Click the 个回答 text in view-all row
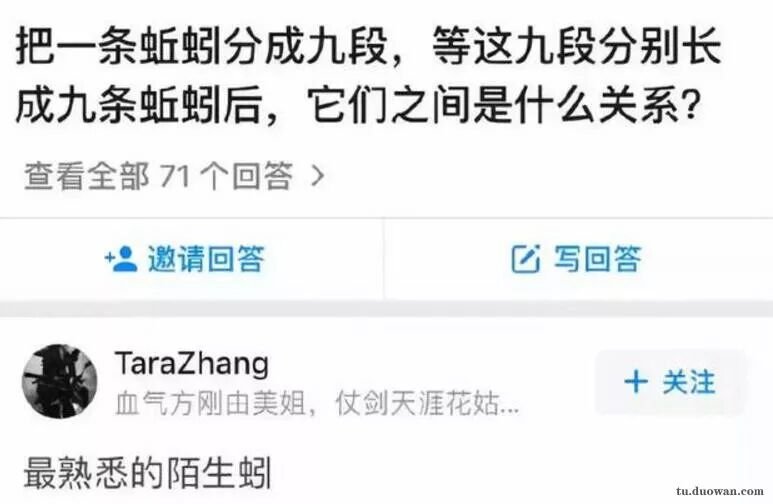This screenshot has height=504, width=773. (x=246, y=176)
